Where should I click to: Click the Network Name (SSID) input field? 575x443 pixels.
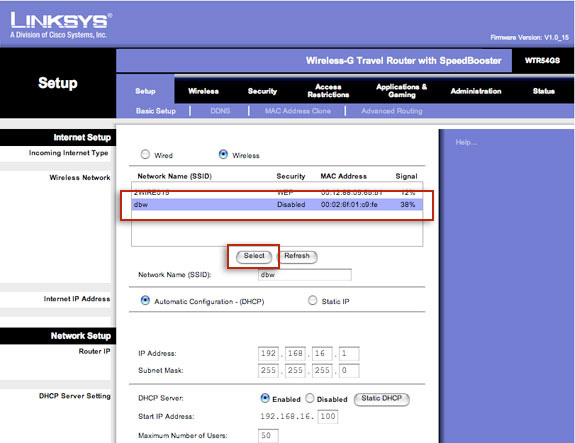(x=305, y=275)
